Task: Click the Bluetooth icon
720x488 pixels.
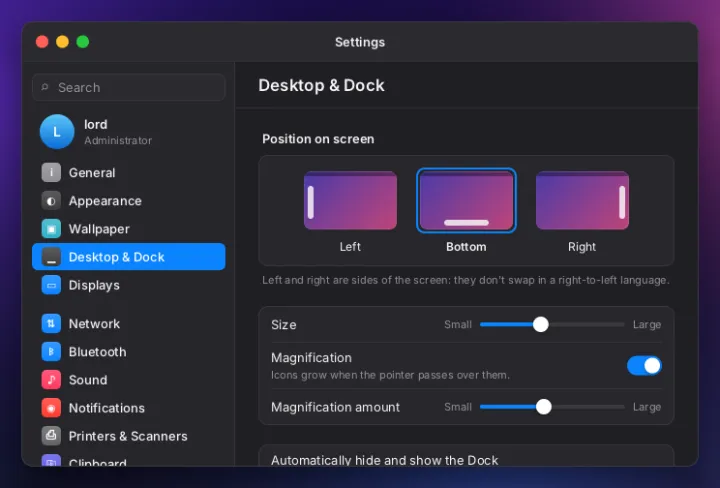Action: (51, 352)
